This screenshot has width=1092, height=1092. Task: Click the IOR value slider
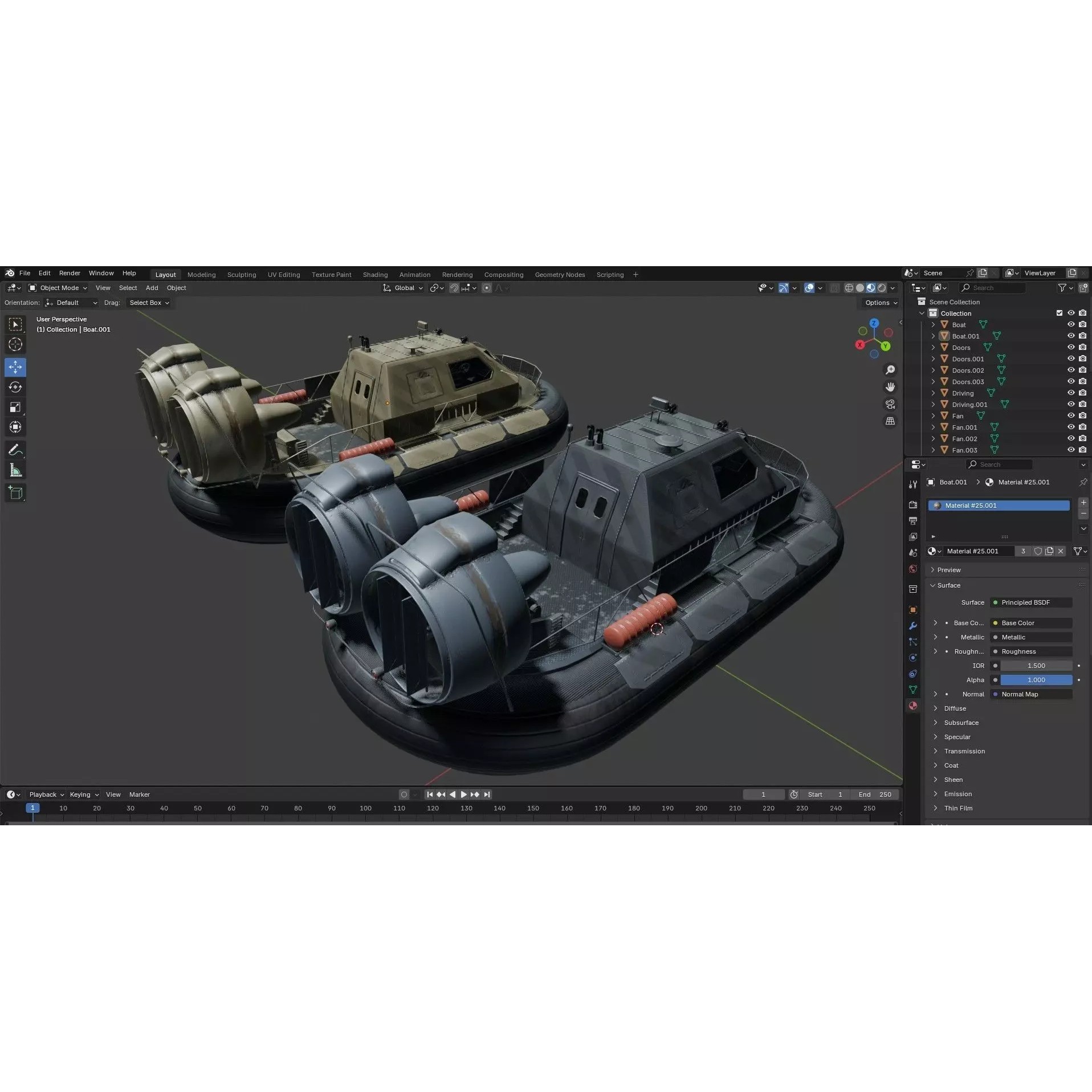[1036, 665]
